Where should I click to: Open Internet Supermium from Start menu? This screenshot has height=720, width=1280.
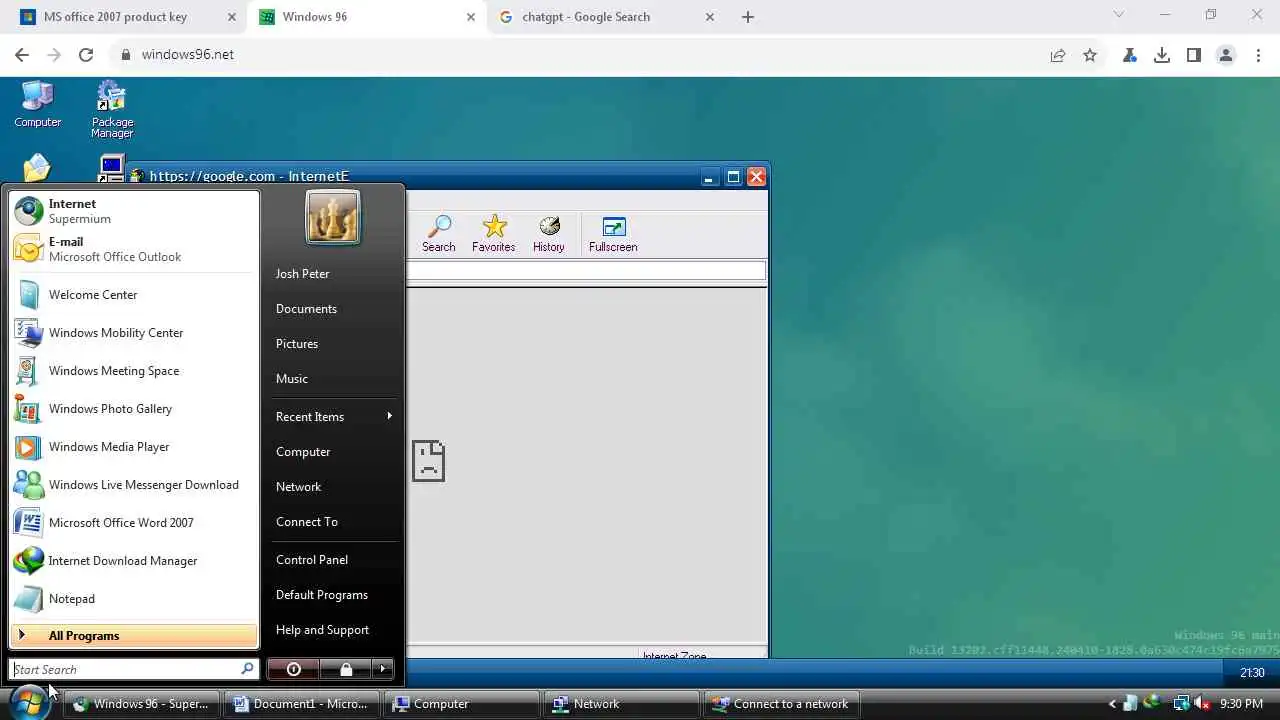tap(134, 211)
